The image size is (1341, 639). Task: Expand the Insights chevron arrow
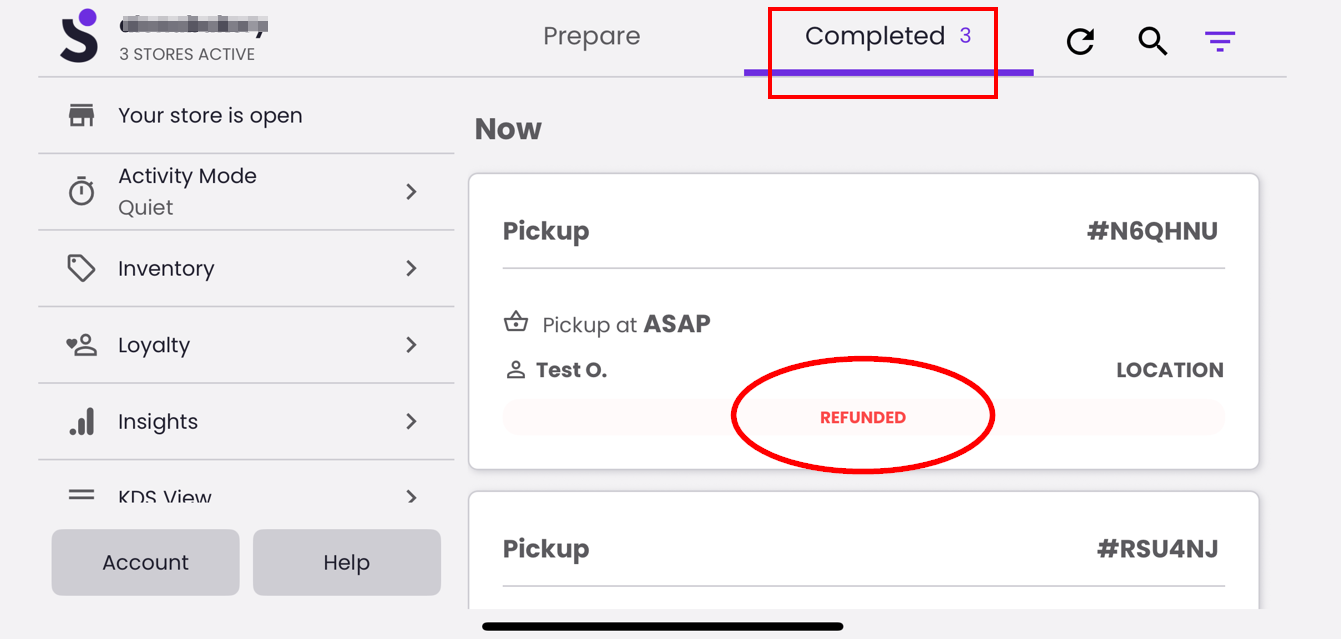(411, 422)
